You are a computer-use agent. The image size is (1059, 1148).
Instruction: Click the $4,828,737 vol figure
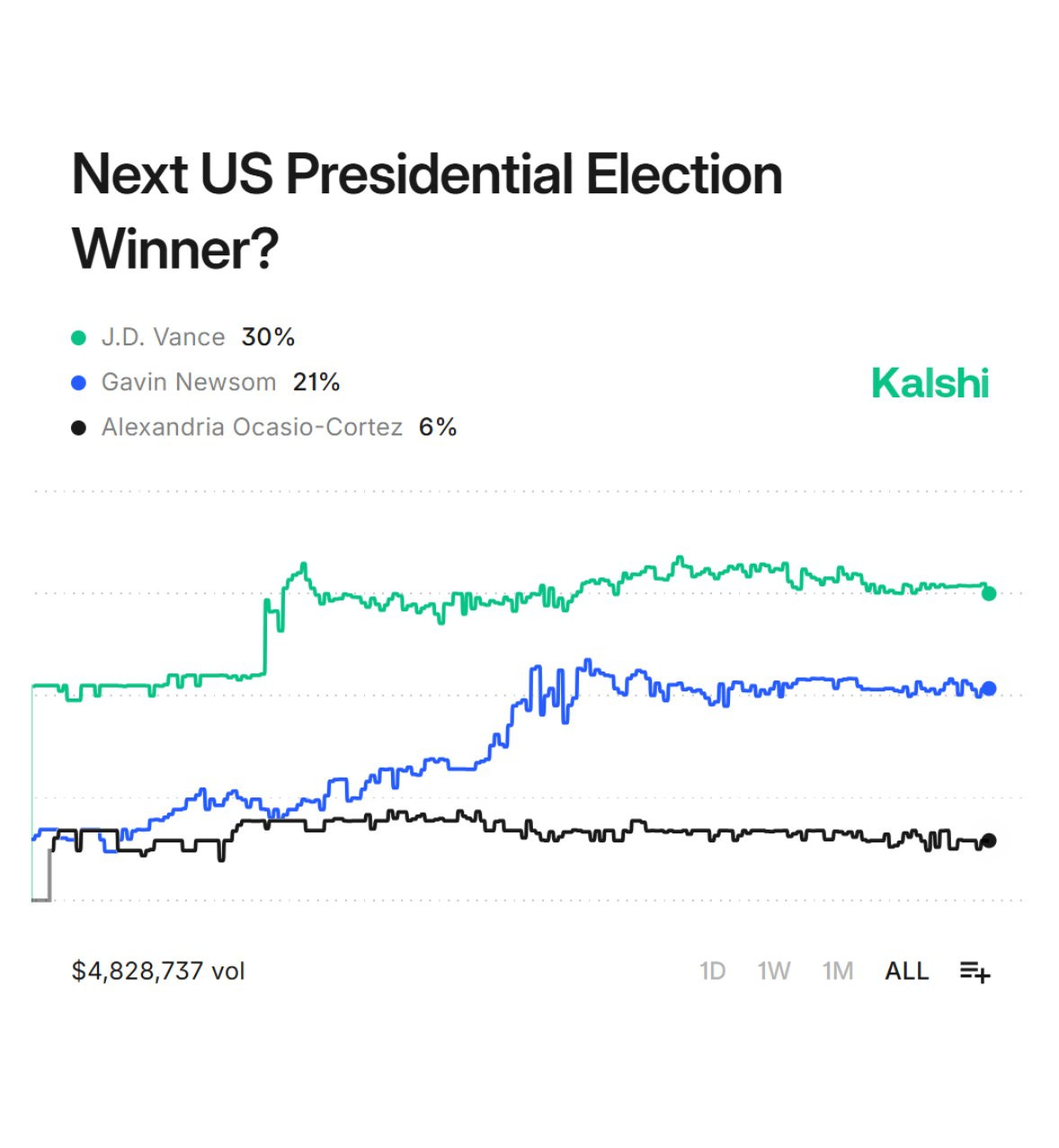click(158, 971)
